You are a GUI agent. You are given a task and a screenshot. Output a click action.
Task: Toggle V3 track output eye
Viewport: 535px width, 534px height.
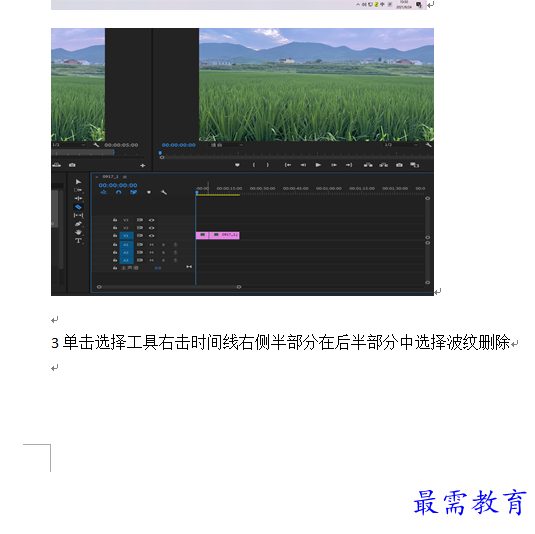point(151,220)
